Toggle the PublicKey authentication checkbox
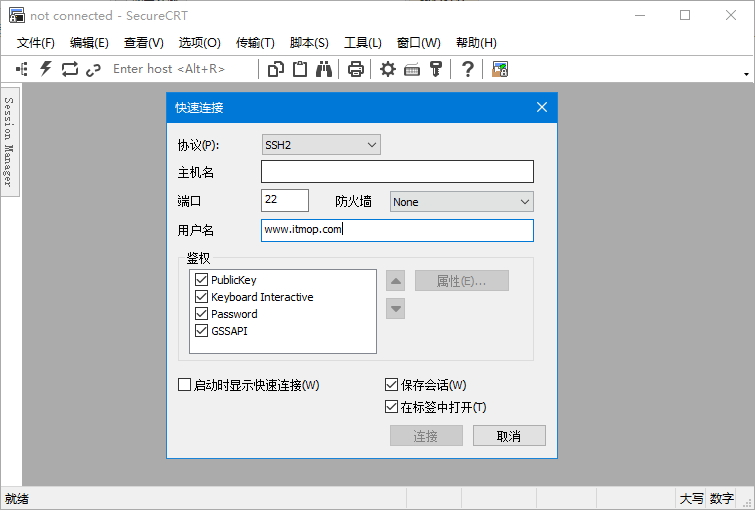Image resolution: width=755 pixels, height=510 pixels. [x=201, y=280]
